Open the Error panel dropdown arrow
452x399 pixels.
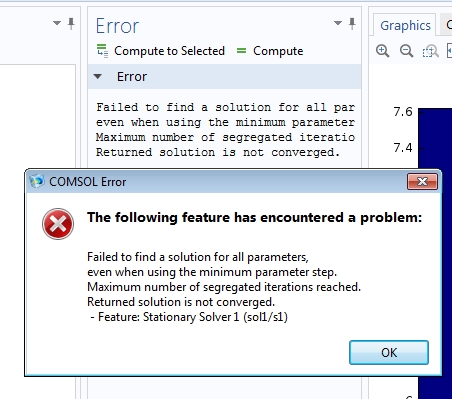tap(338, 23)
